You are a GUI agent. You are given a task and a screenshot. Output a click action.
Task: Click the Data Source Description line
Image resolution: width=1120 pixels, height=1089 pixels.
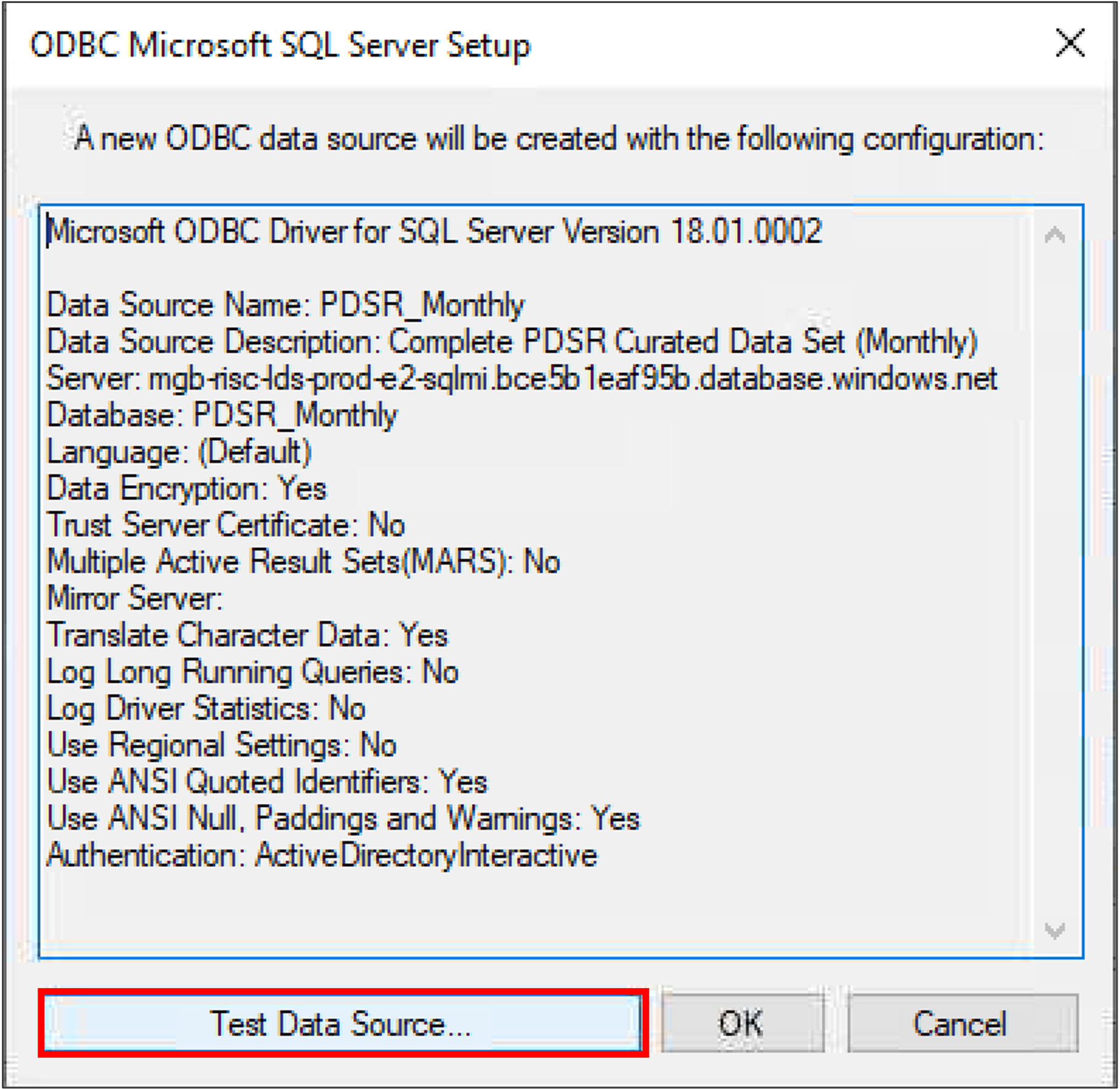coord(512,342)
